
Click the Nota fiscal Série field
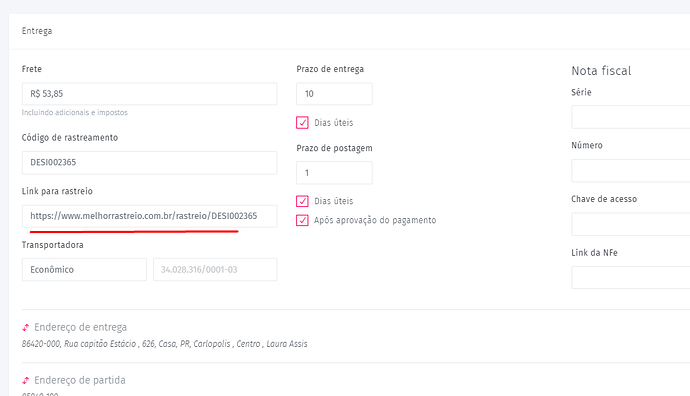pyautogui.click(x=631, y=117)
